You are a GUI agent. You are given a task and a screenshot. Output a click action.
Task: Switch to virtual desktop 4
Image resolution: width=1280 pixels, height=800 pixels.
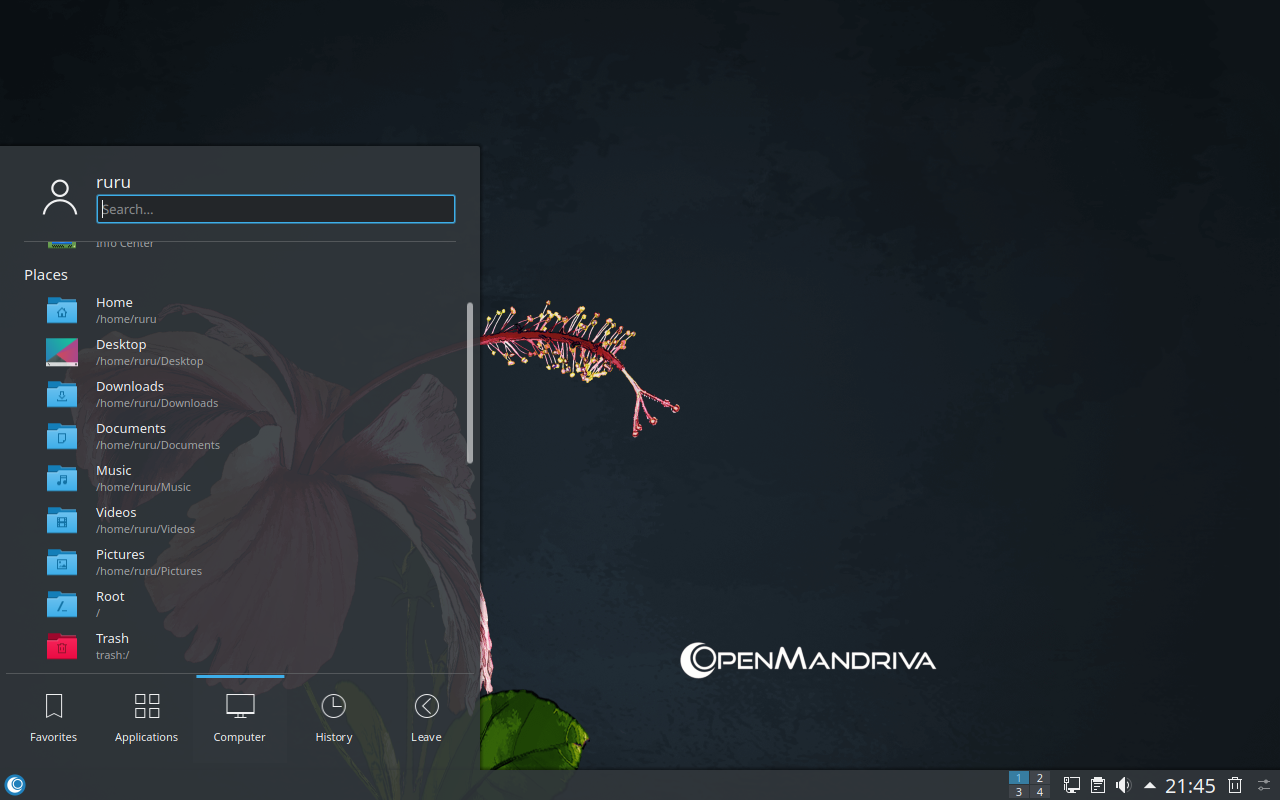tap(1040, 792)
